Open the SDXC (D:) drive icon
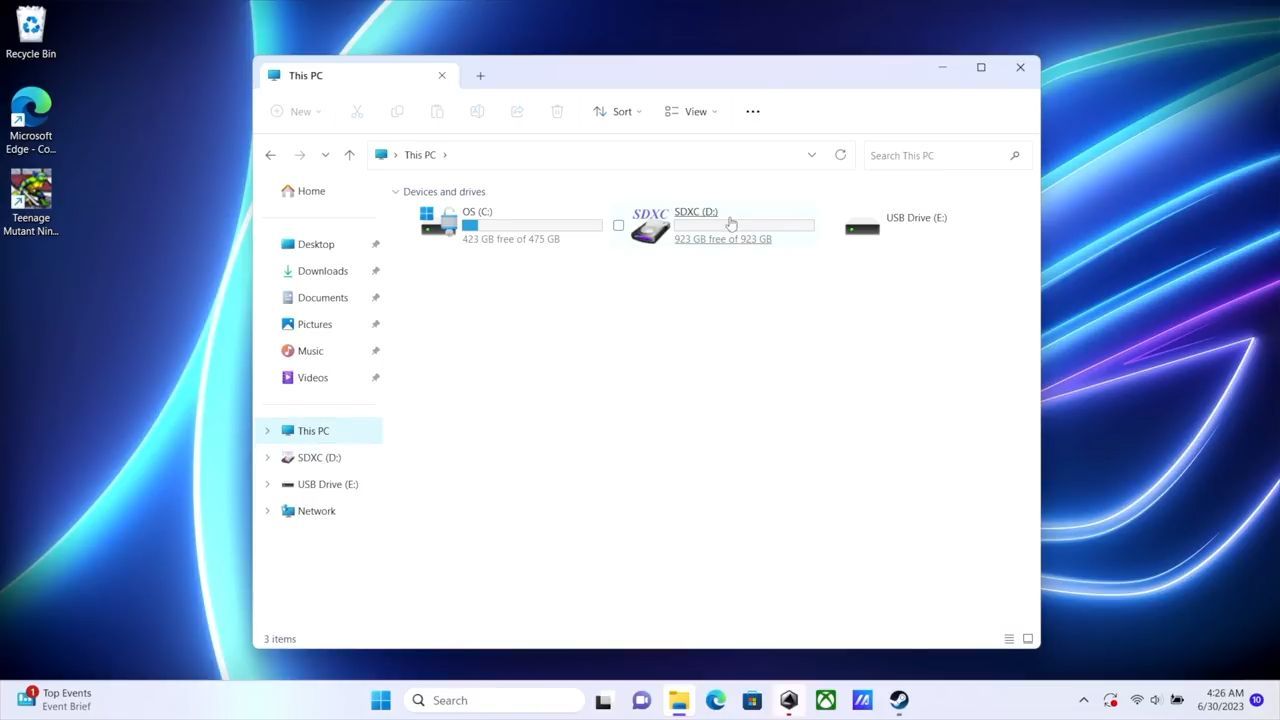This screenshot has width=1280, height=720. pos(650,225)
